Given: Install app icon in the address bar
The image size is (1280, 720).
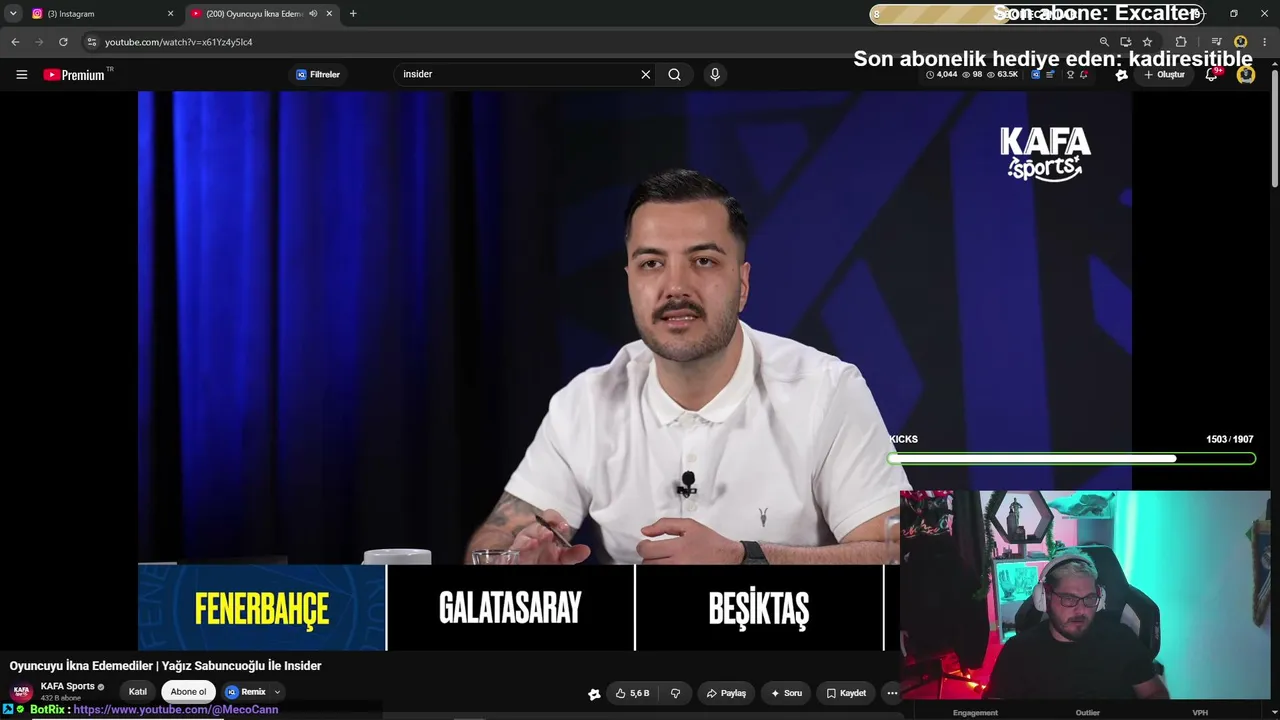Looking at the screenshot, I should 1126,42.
